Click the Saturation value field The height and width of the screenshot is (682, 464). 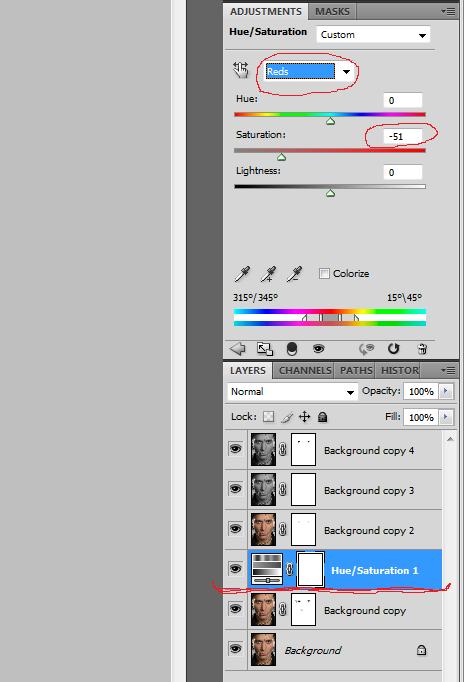pos(402,137)
